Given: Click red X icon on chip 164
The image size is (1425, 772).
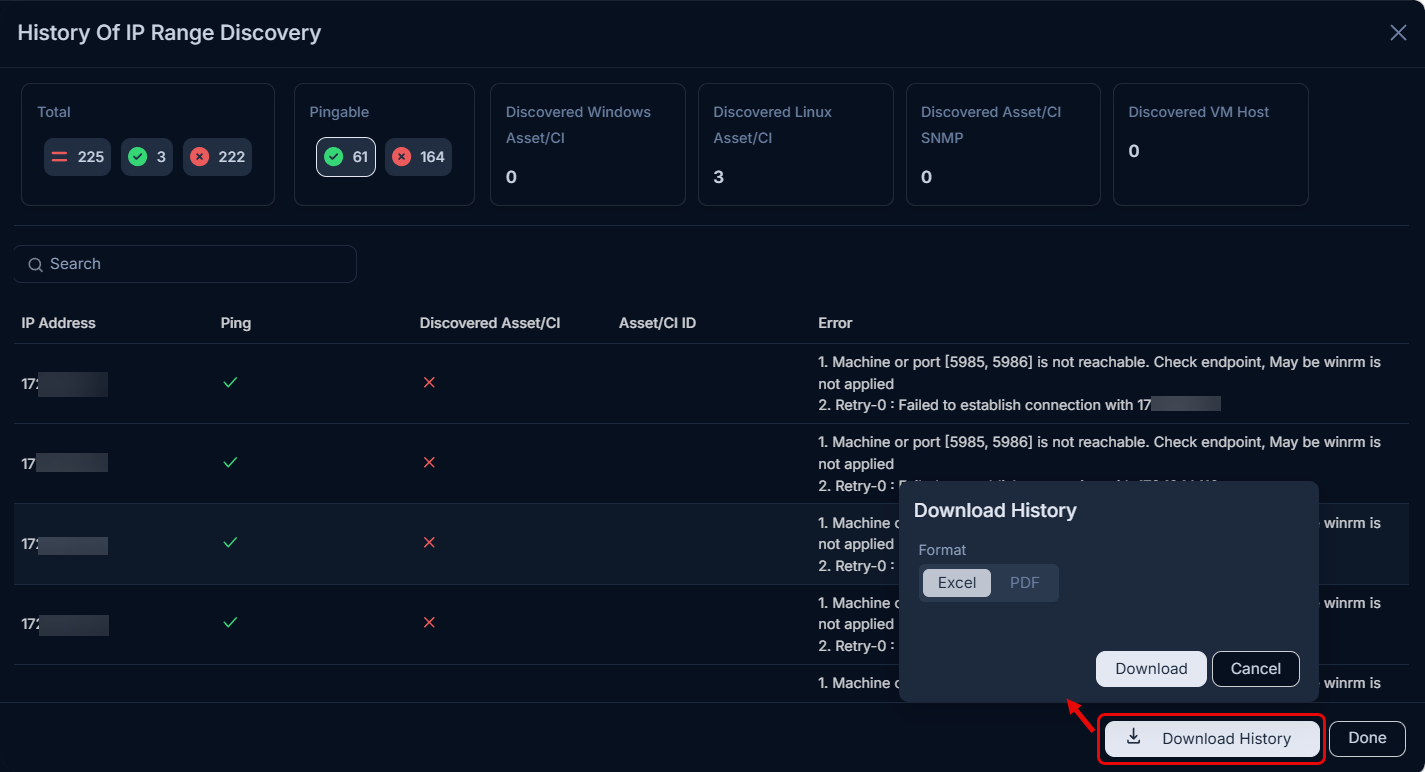Looking at the screenshot, I should coord(402,157).
